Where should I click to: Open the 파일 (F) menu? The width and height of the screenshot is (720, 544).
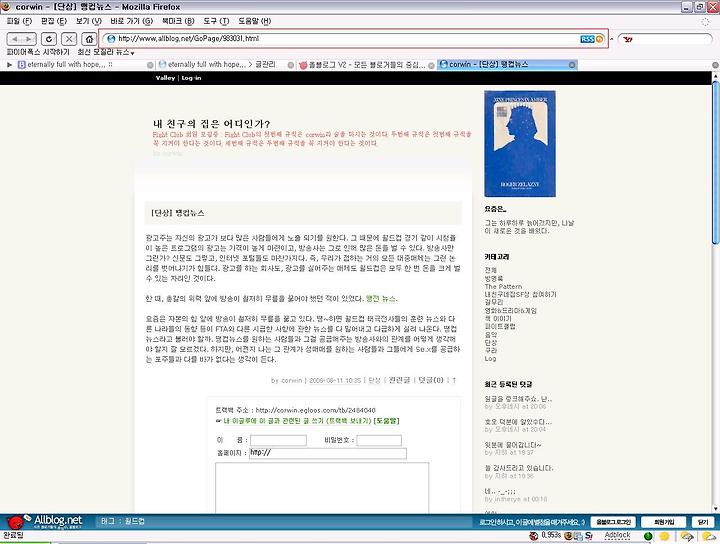[19, 21]
